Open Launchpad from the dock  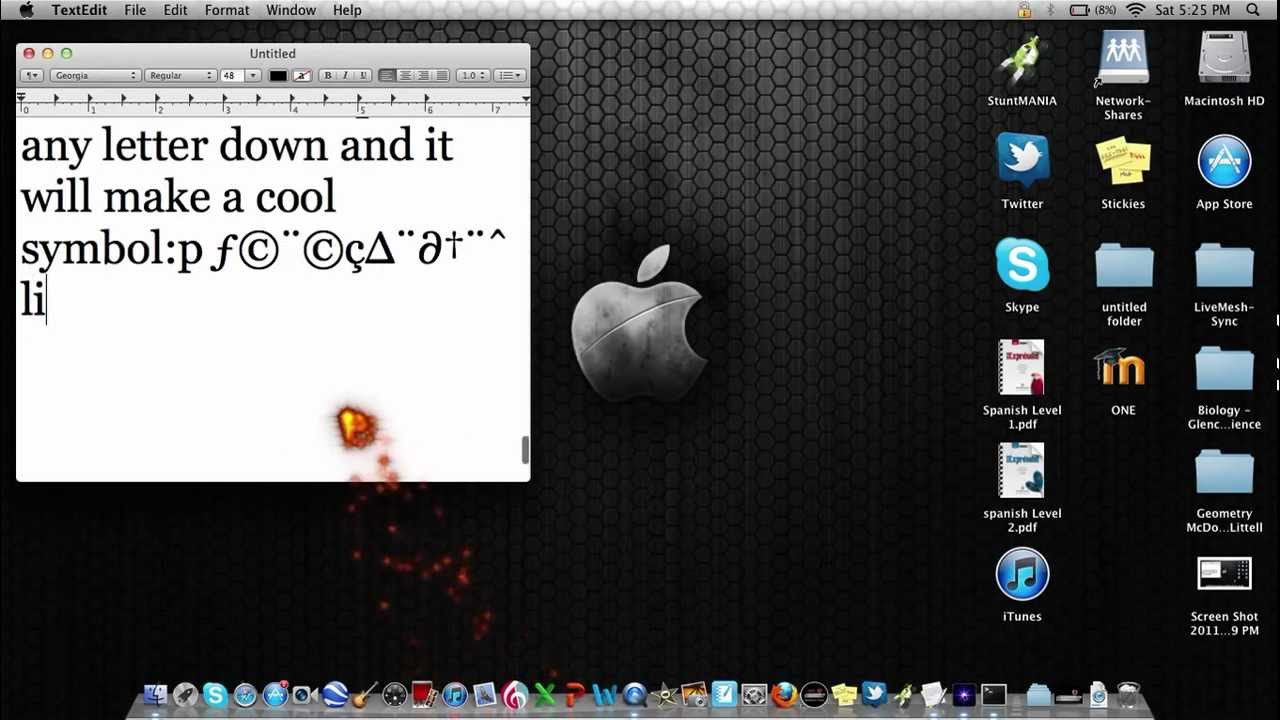pos(185,694)
